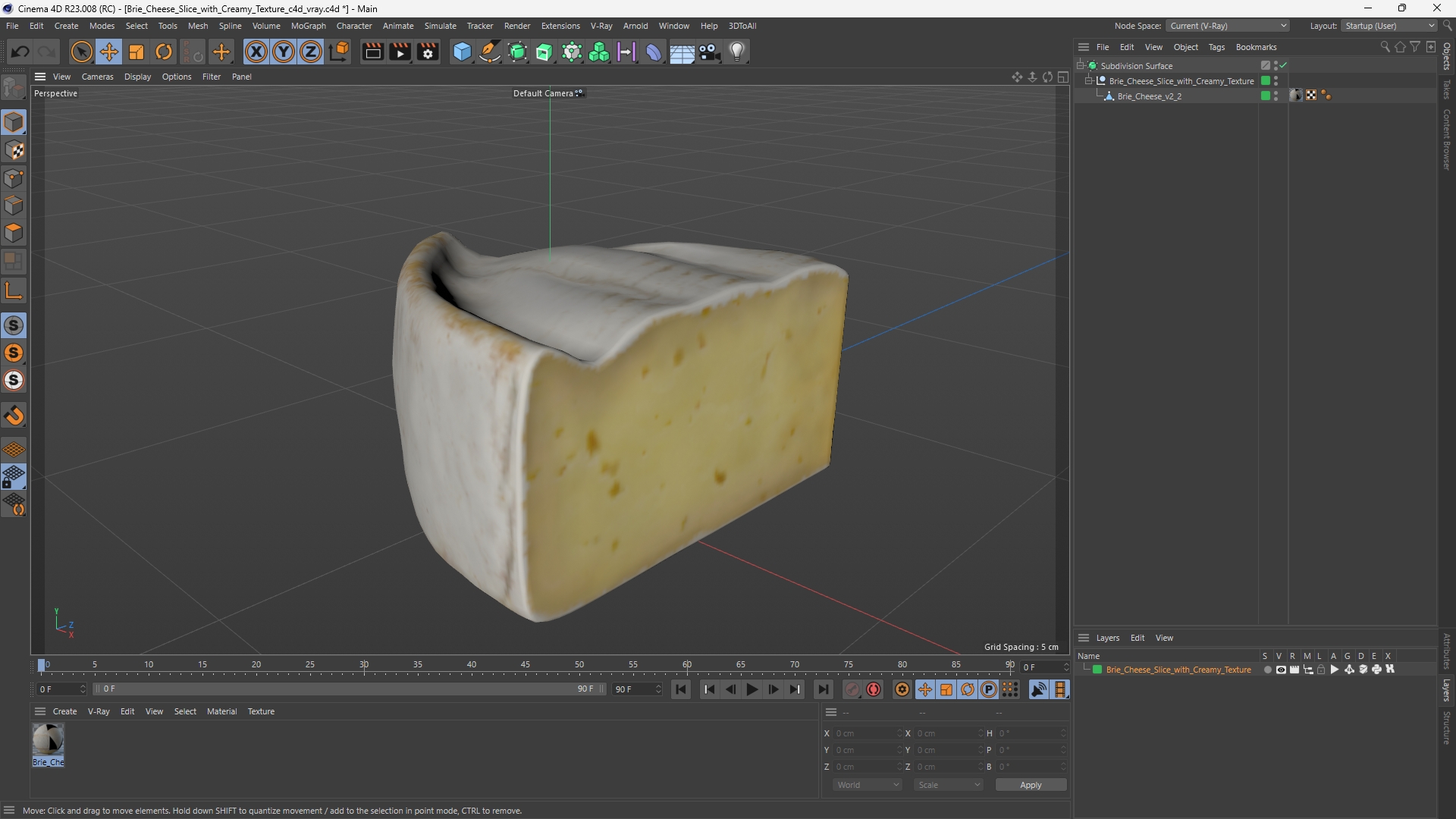
Task: Collapse Brie_Cheese_Slice_with_Creamy_Texture object node
Action: click(x=1089, y=80)
